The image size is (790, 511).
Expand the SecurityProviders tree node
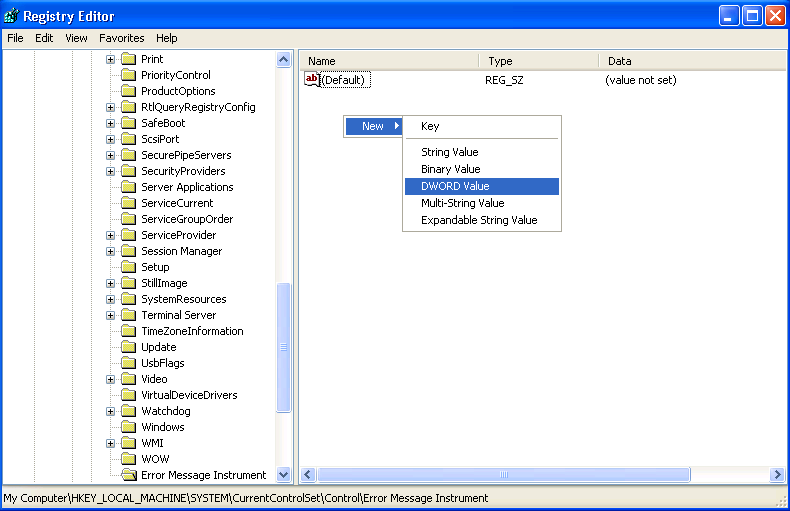click(110, 171)
